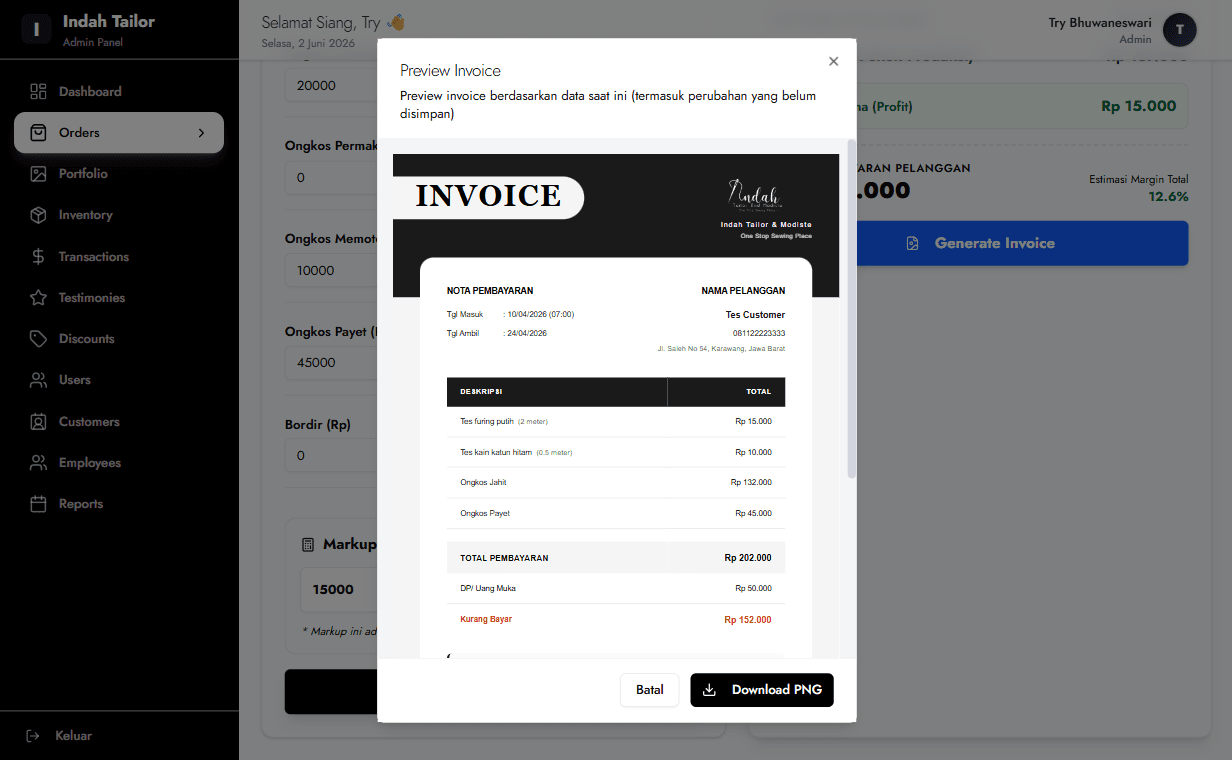Image resolution: width=1232 pixels, height=760 pixels.
Task: Open the Discounts menu item
Action: [119, 339]
